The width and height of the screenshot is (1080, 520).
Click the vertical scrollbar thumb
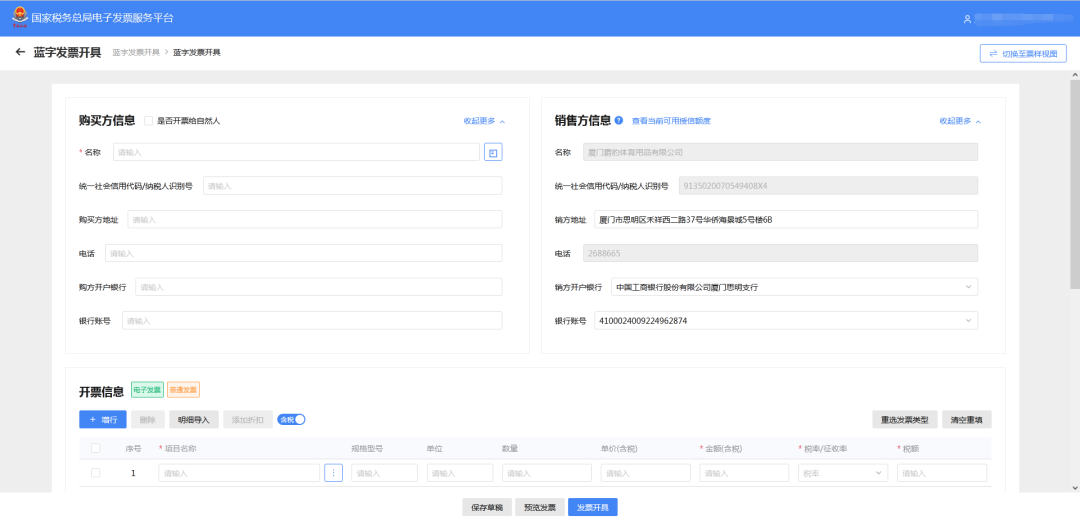coord(1074,178)
